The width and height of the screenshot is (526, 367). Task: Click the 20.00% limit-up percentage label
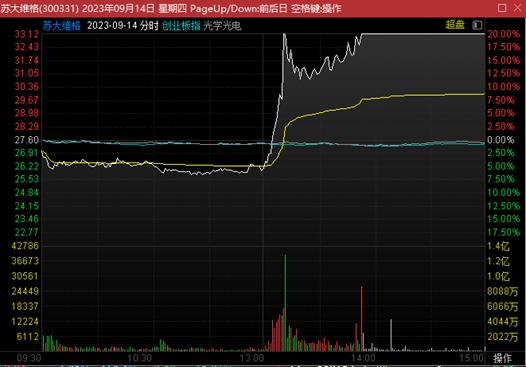504,34
